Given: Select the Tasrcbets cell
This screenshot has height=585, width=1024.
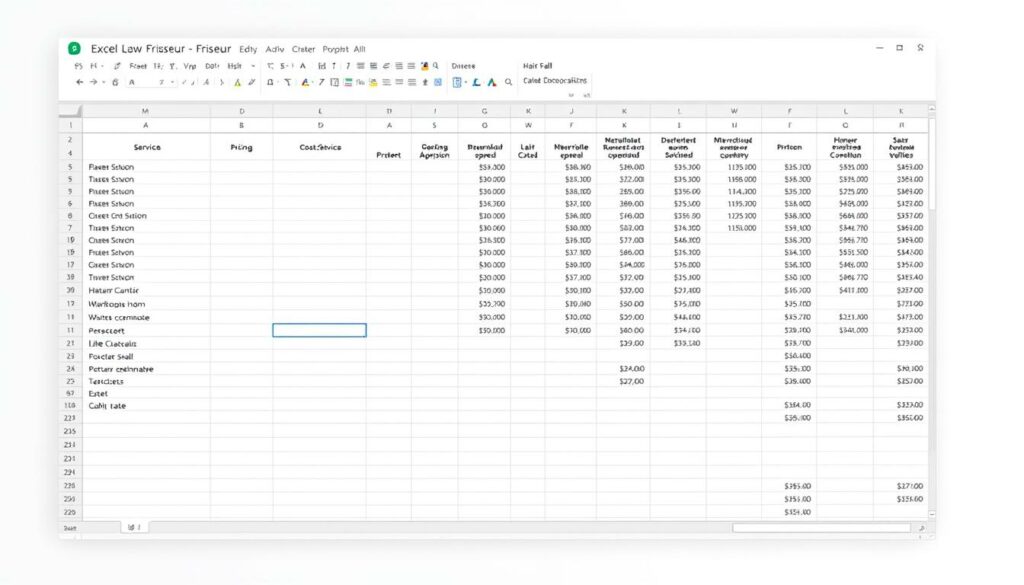Looking at the screenshot, I should pyautogui.click(x=146, y=381).
